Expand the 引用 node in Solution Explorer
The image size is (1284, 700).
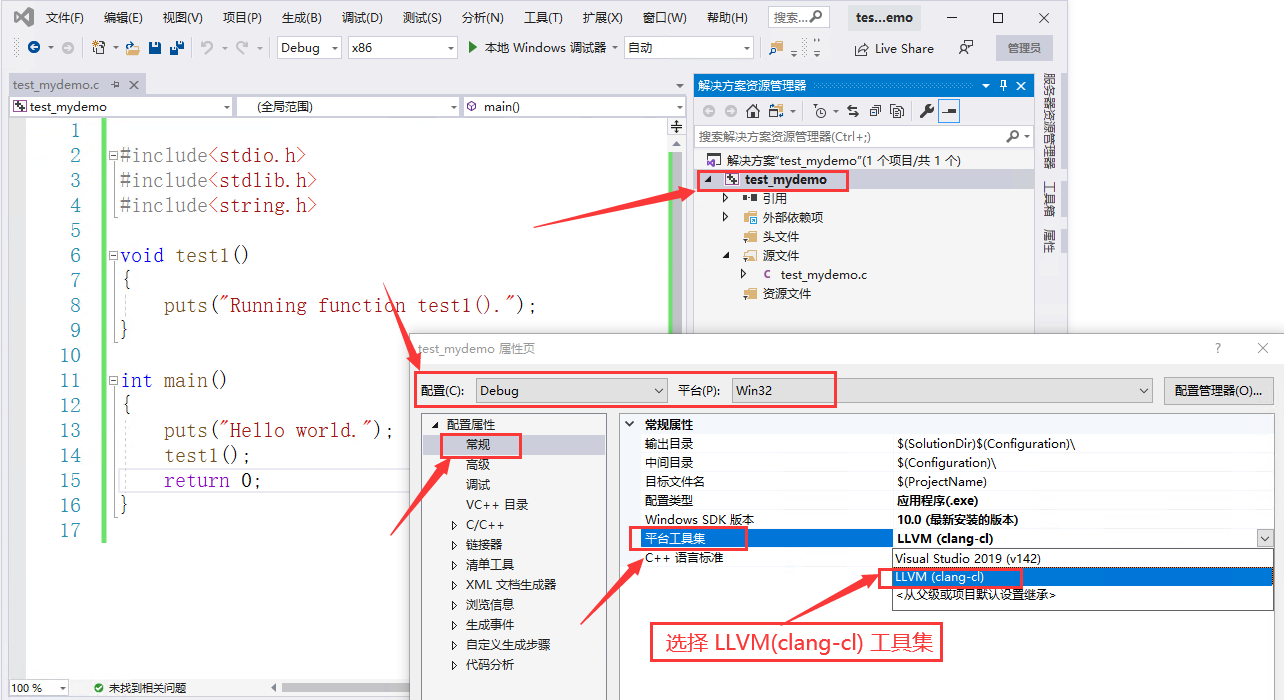point(726,198)
